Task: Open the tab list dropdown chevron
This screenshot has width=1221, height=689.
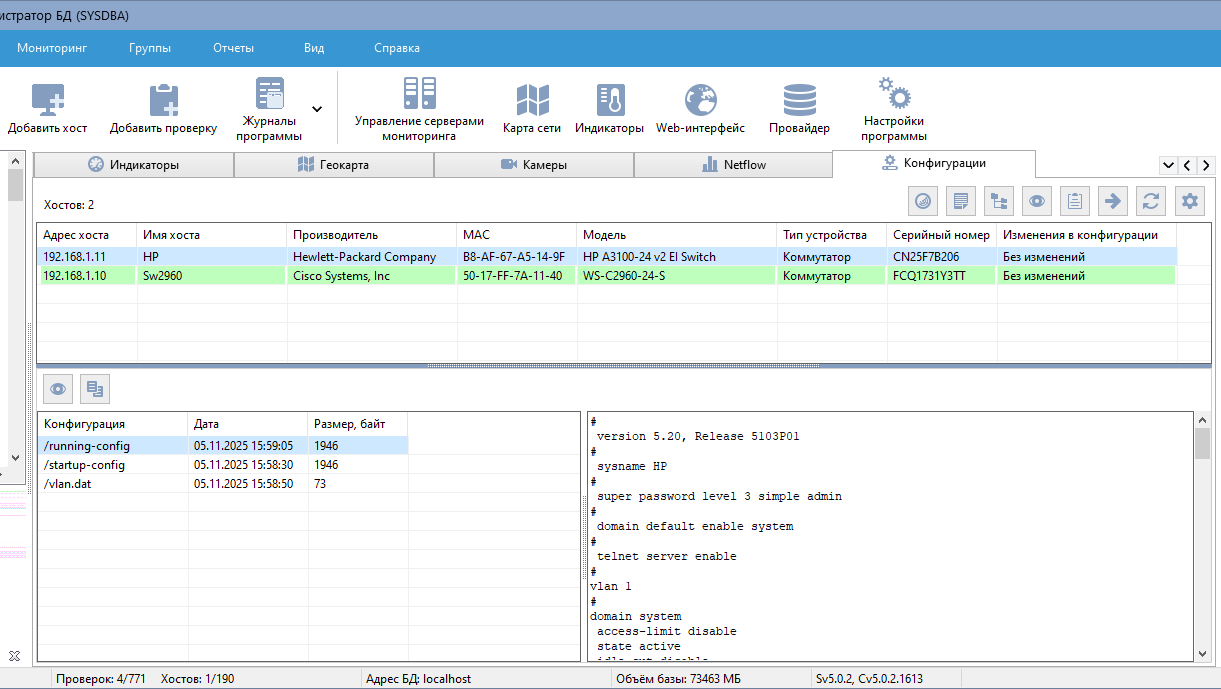Action: coord(1167,165)
